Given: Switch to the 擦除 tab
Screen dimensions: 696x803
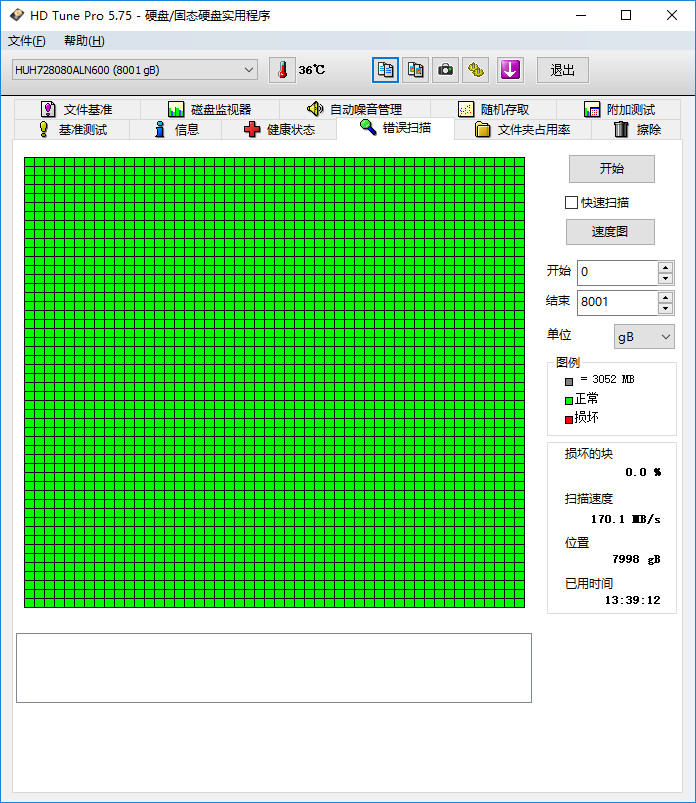Looking at the screenshot, I should pos(637,130).
